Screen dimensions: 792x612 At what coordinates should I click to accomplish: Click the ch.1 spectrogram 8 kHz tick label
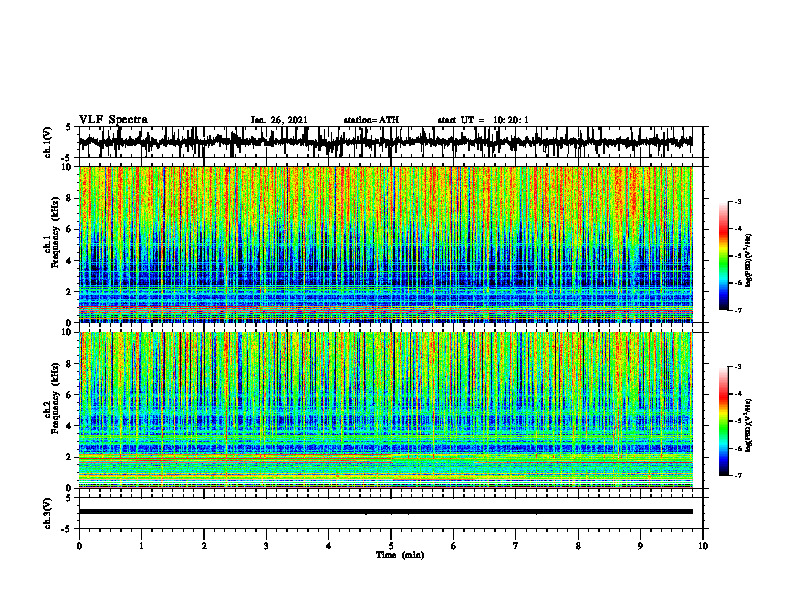(70, 198)
